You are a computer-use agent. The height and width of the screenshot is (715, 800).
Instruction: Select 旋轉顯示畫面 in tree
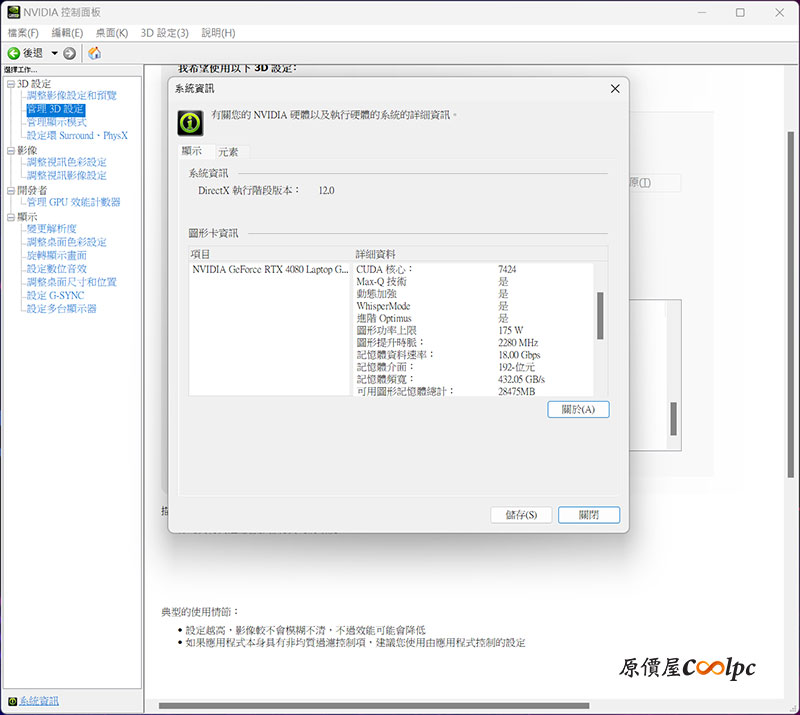[x=57, y=255]
